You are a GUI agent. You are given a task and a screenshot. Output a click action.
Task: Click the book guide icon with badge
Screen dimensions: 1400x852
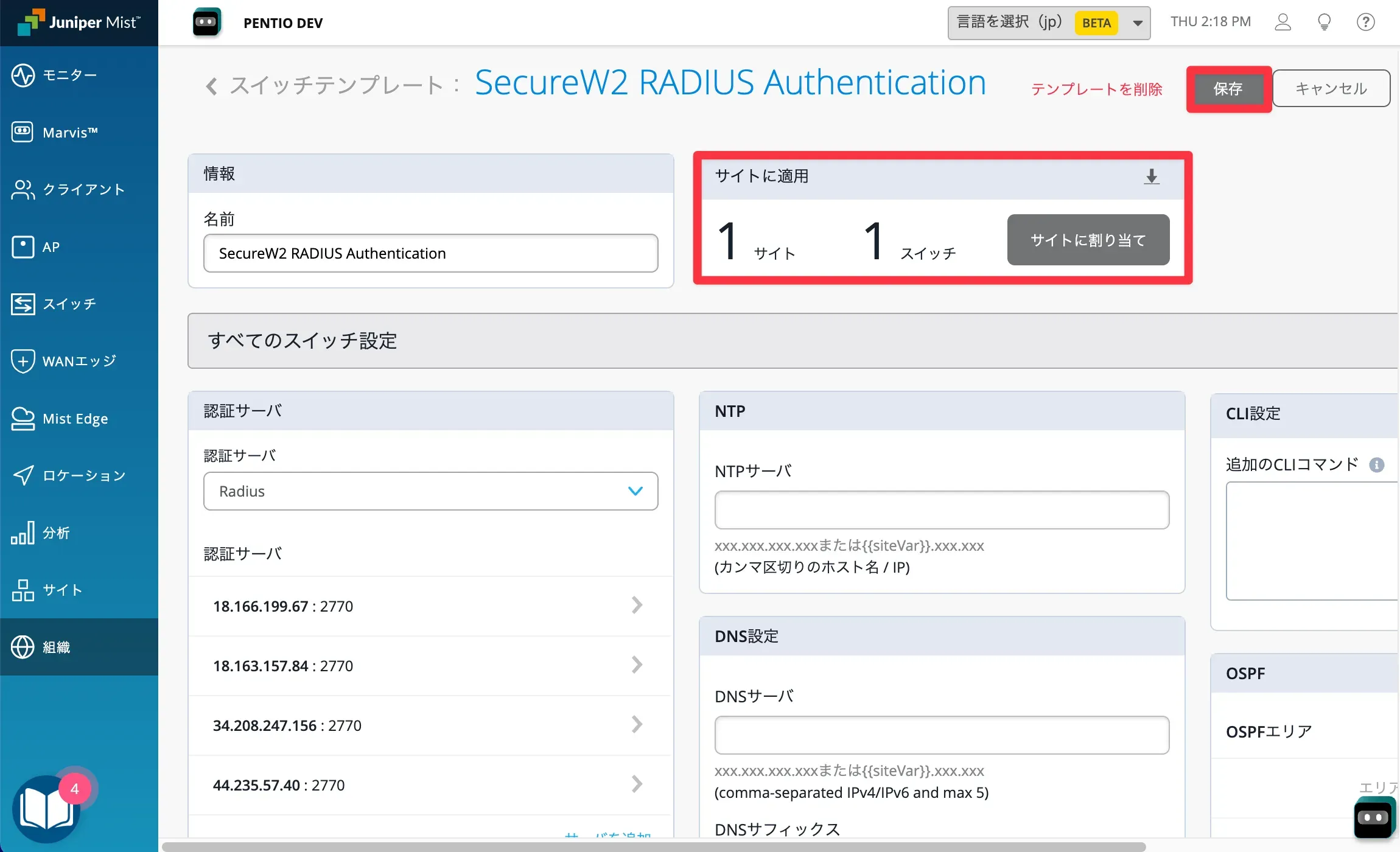pos(46,809)
